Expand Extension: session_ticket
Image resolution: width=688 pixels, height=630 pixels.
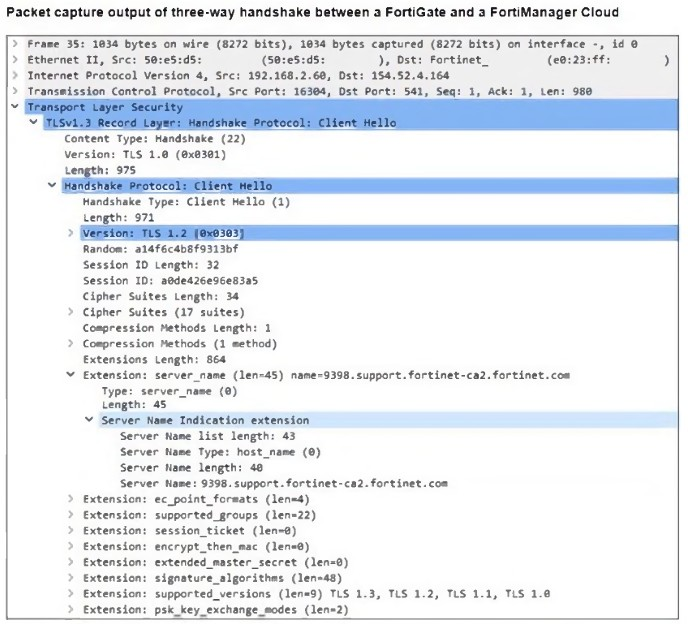[71, 530]
